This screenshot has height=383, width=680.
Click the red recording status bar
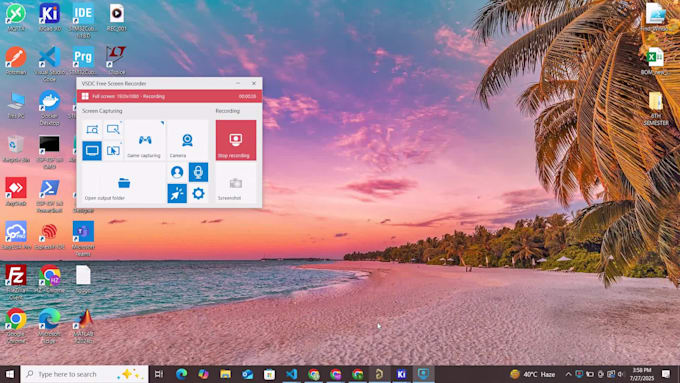[x=170, y=96]
